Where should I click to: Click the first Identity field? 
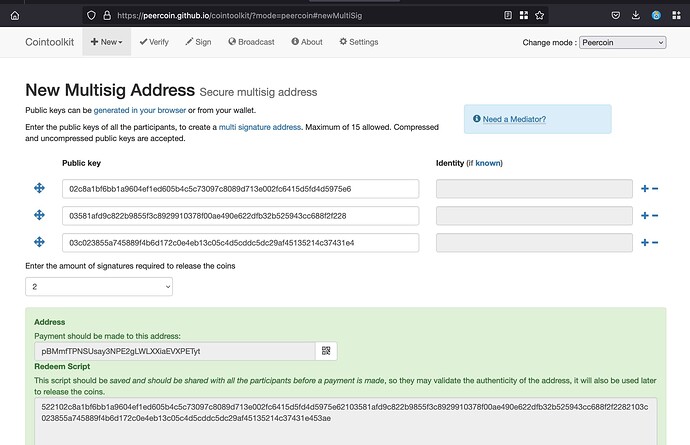coord(534,189)
